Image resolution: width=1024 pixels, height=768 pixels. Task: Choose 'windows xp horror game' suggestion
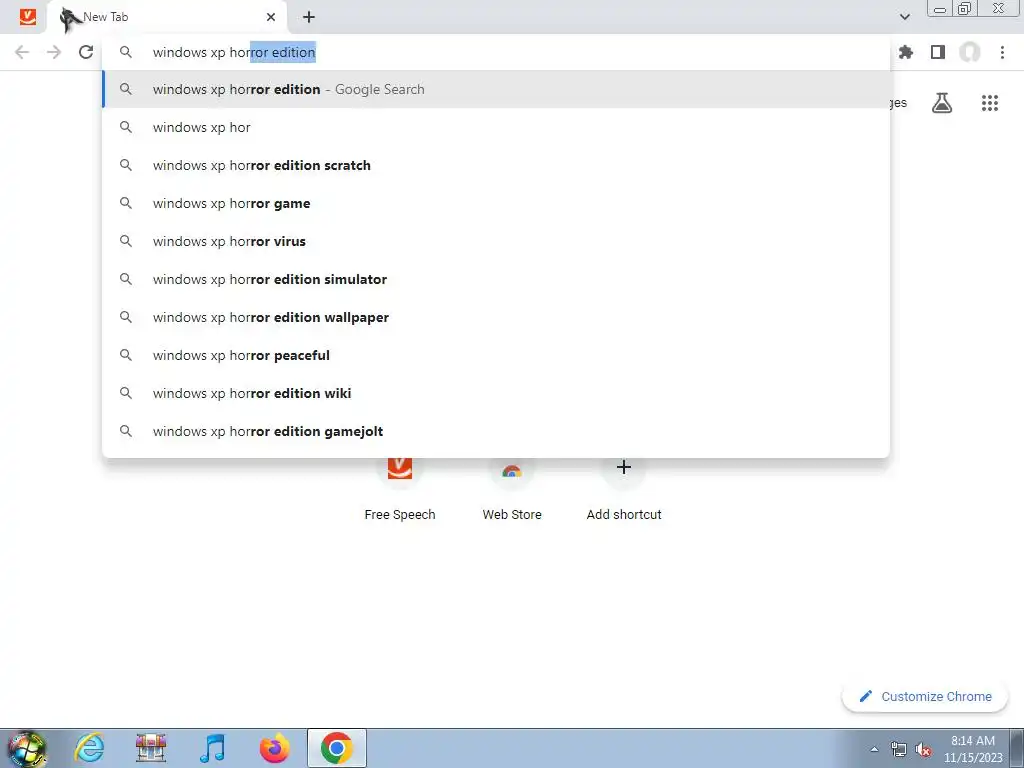[496, 203]
